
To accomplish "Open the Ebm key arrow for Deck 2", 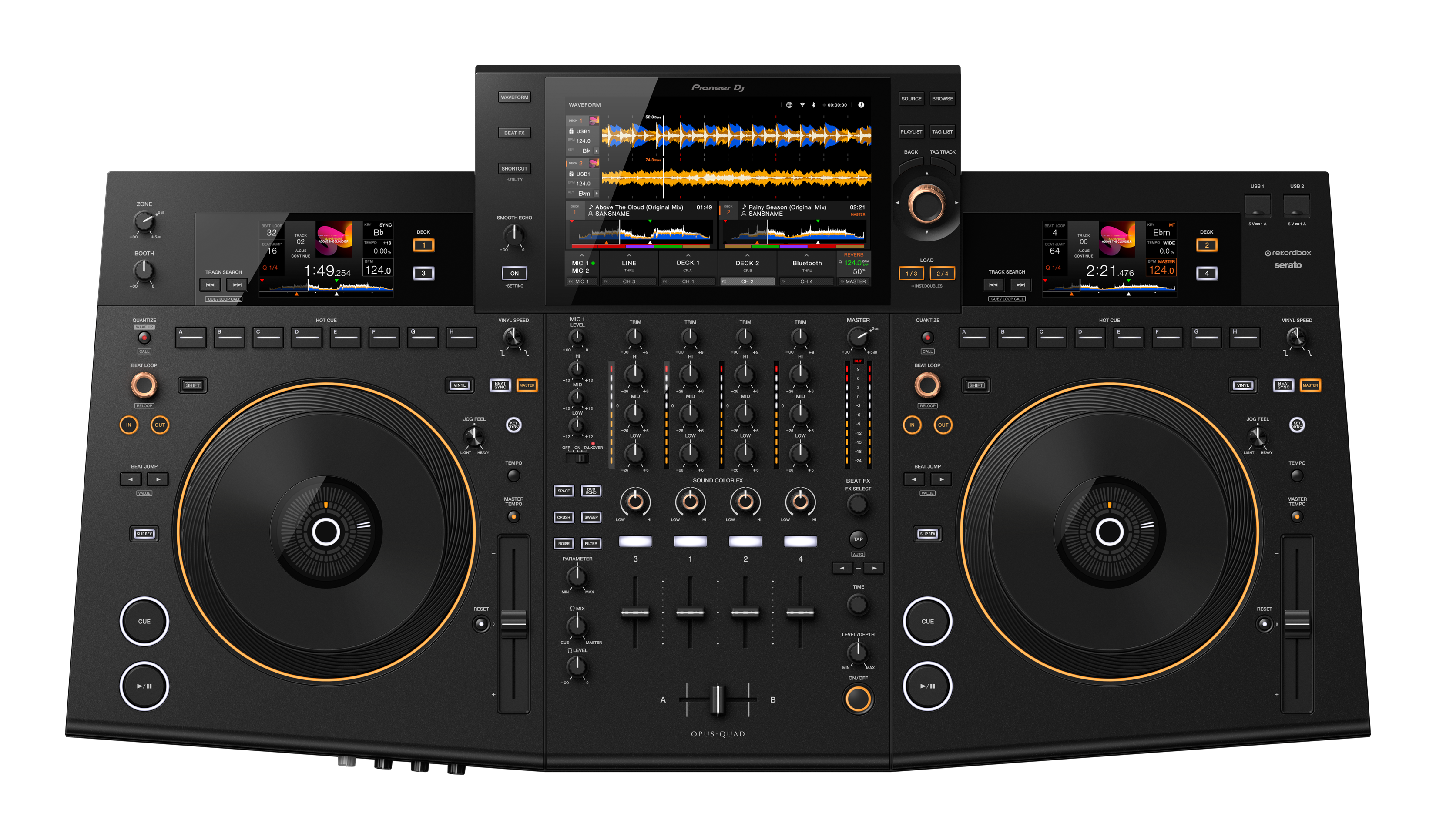I will [597, 194].
